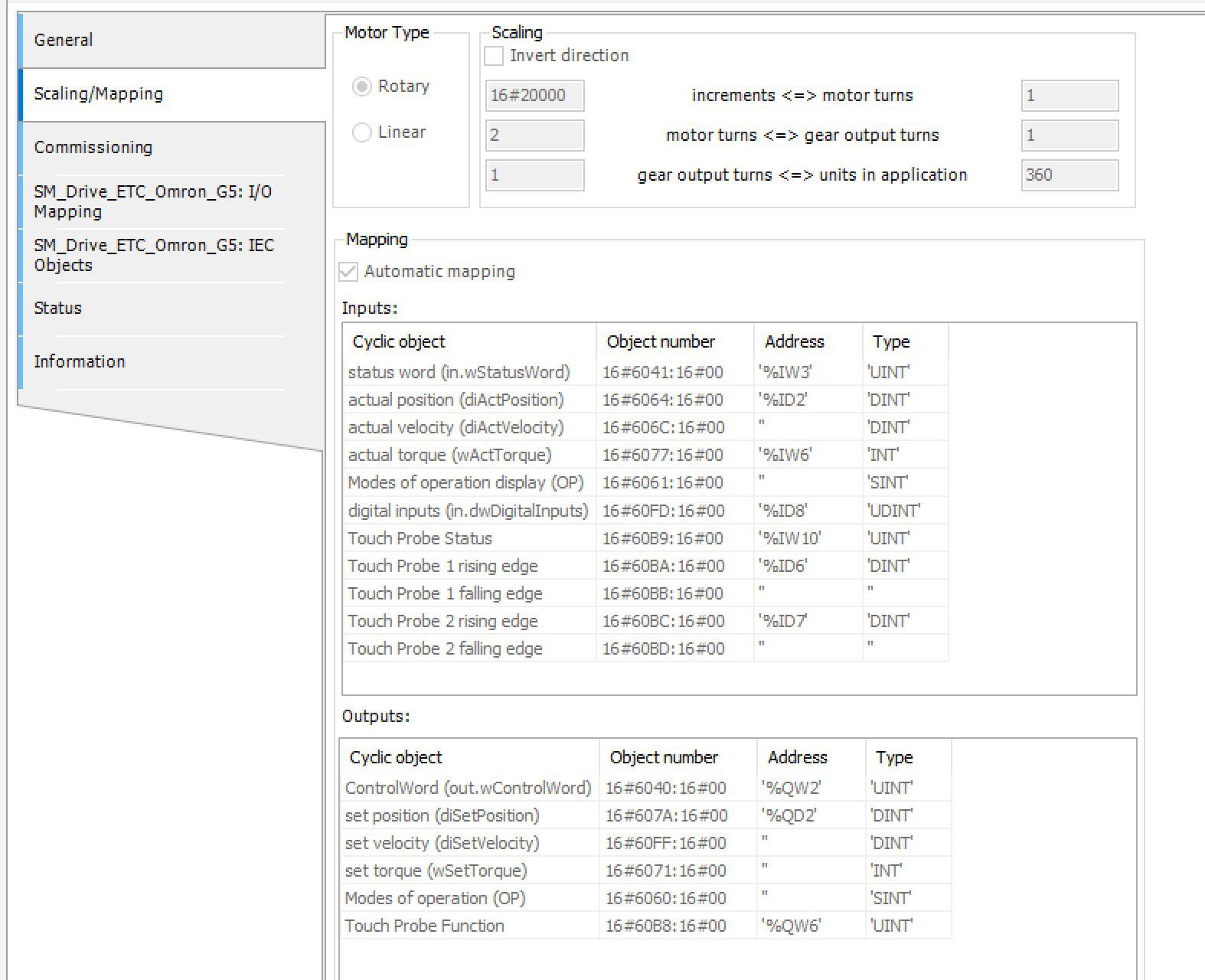Toggle the Automatic mapping checkbox
Image resolution: width=1205 pixels, height=980 pixels.
coord(349,272)
